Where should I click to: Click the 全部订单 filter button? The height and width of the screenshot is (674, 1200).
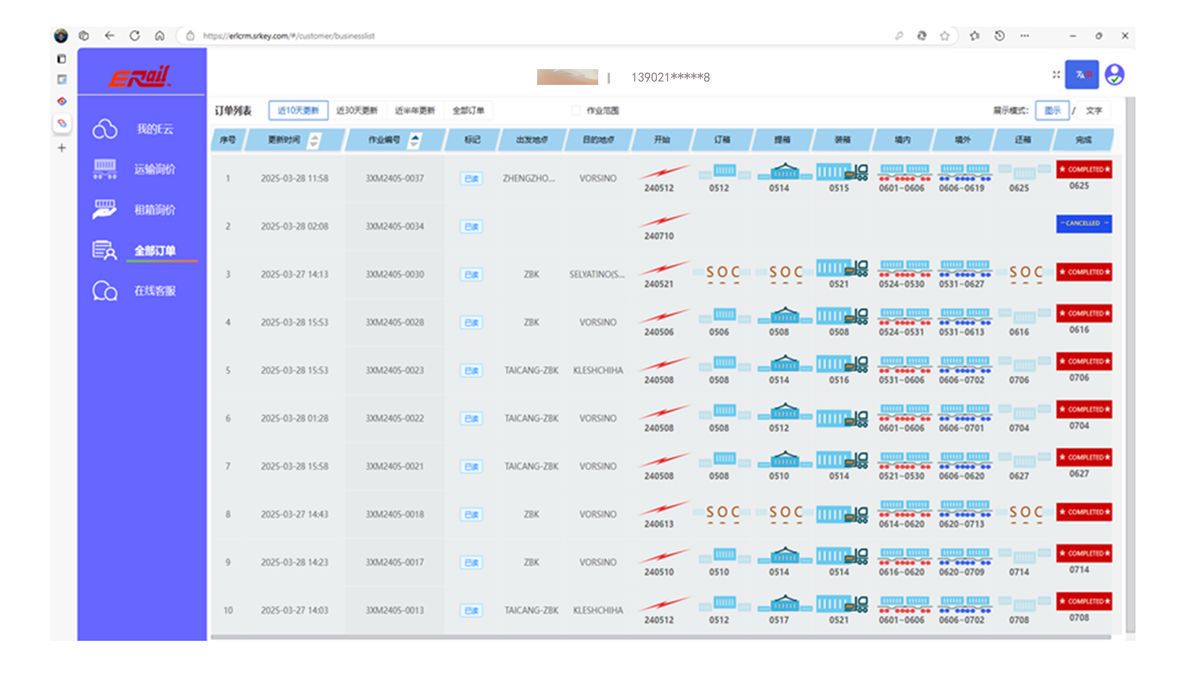[x=468, y=111]
